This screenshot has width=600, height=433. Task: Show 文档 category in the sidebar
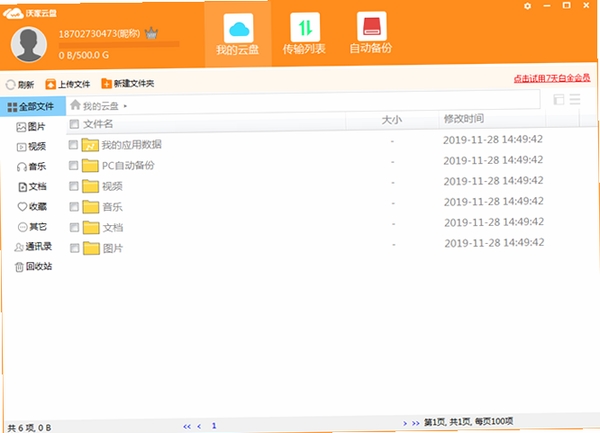pyautogui.click(x=32, y=187)
